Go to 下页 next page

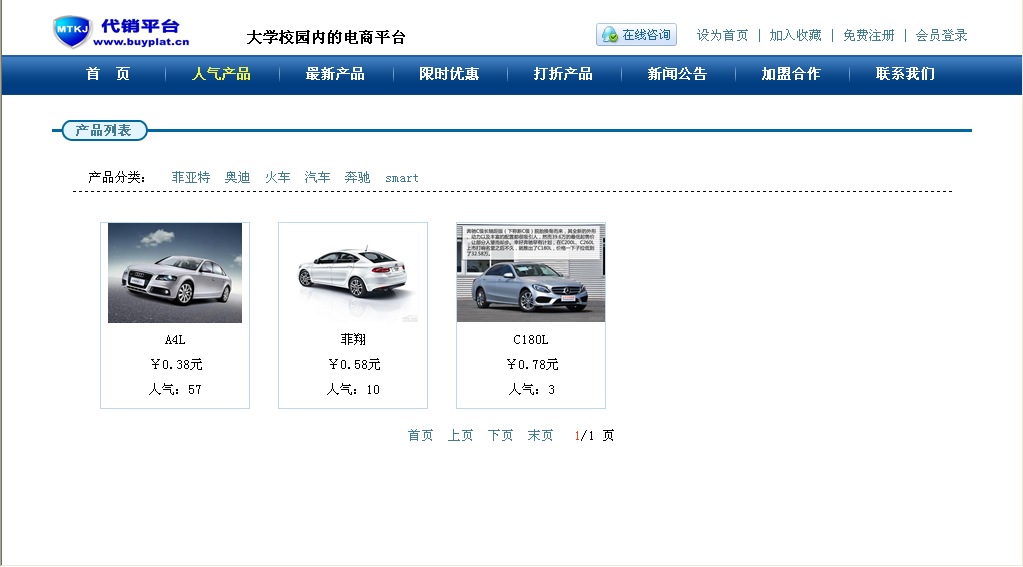pos(500,436)
